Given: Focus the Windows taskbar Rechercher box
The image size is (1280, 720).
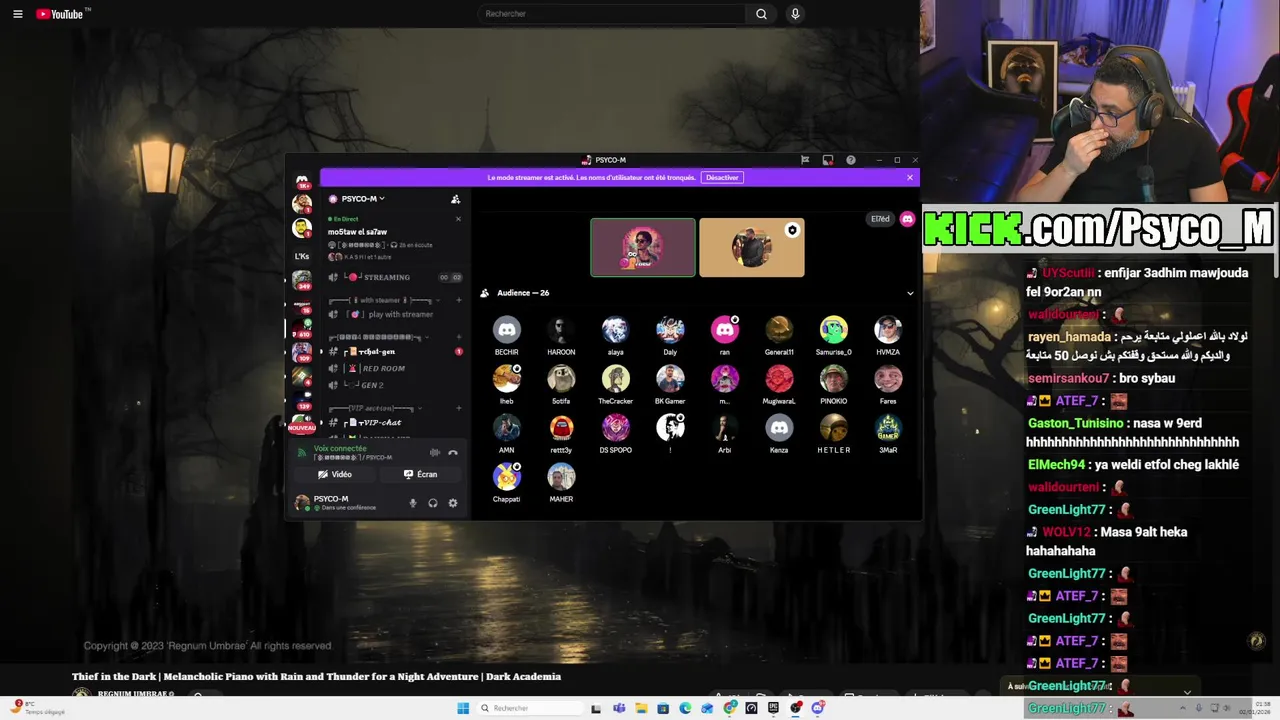Looking at the screenshot, I should (528, 708).
